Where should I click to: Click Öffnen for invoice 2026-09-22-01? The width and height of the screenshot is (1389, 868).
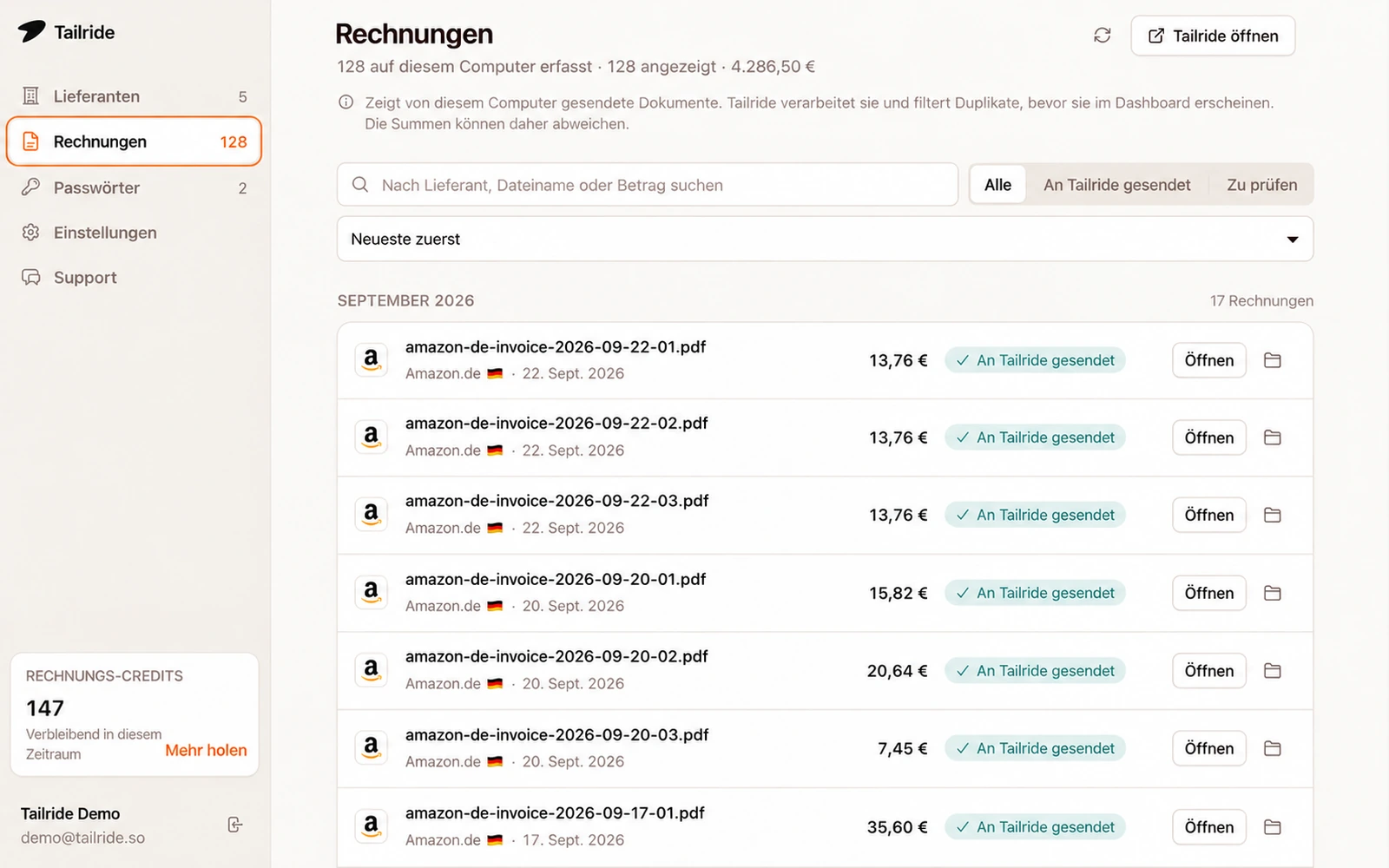[x=1209, y=360]
